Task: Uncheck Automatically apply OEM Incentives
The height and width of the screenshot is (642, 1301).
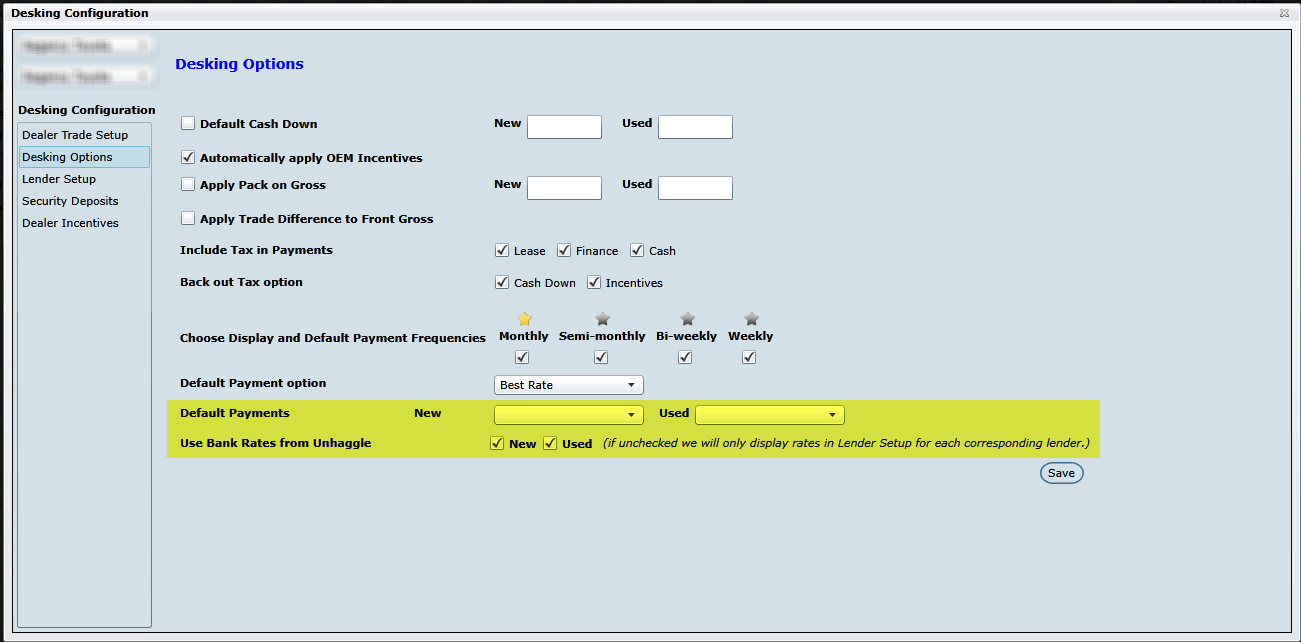Action: pyautogui.click(x=188, y=158)
